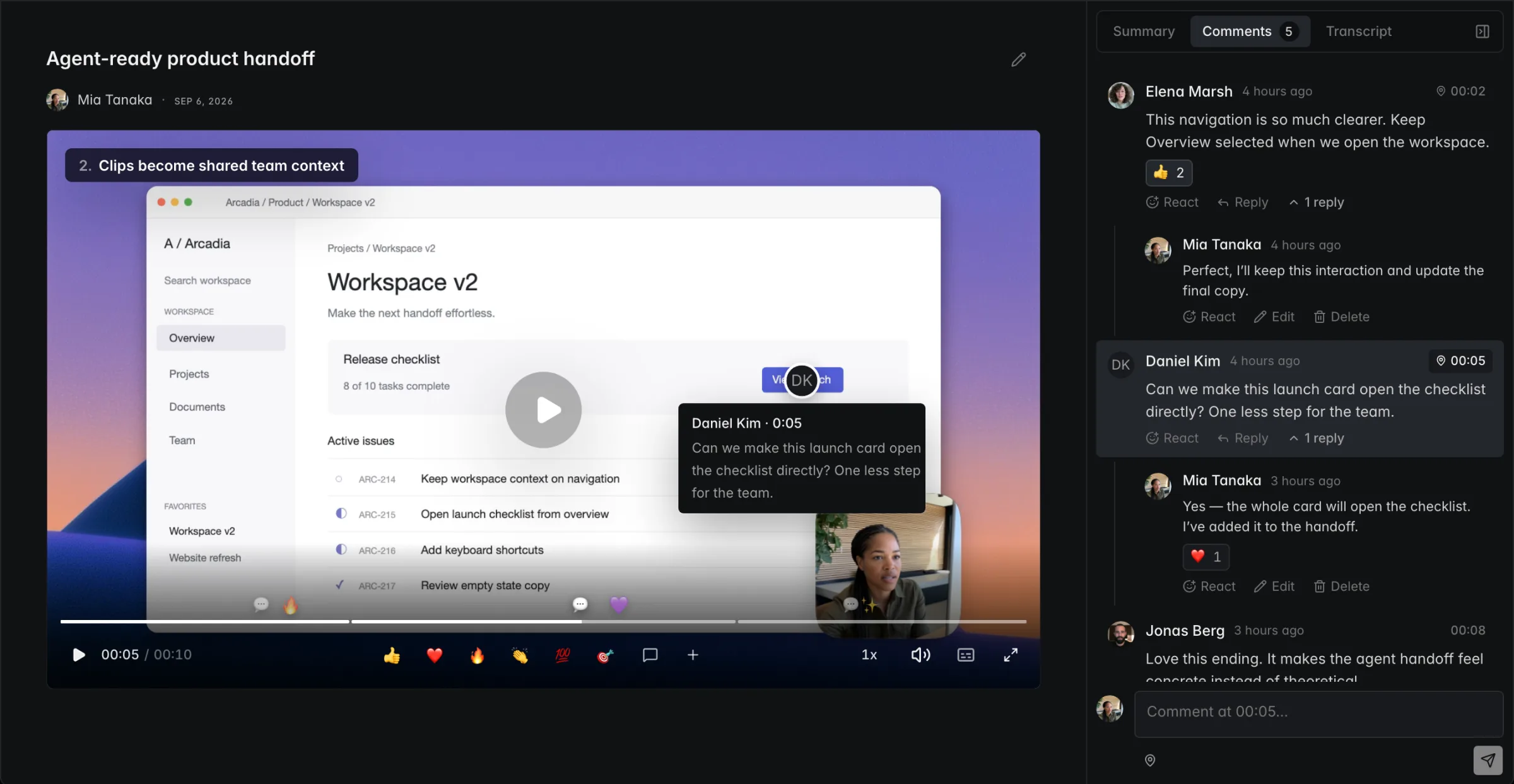Open the Transcript tab
This screenshot has height=784, width=1514.
(x=1358, y=32)
